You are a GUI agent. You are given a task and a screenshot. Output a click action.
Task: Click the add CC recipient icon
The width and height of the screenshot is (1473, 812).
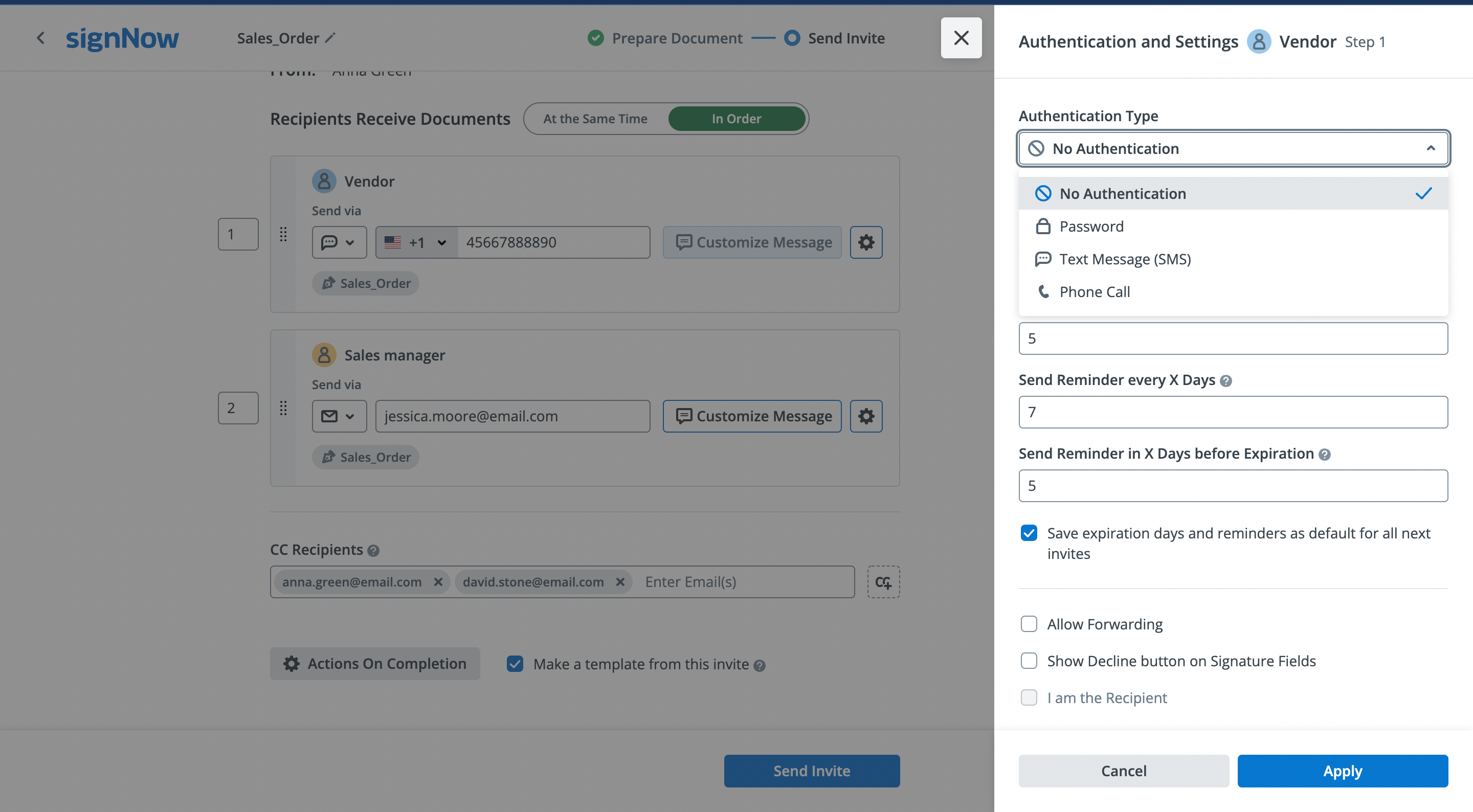883,582
